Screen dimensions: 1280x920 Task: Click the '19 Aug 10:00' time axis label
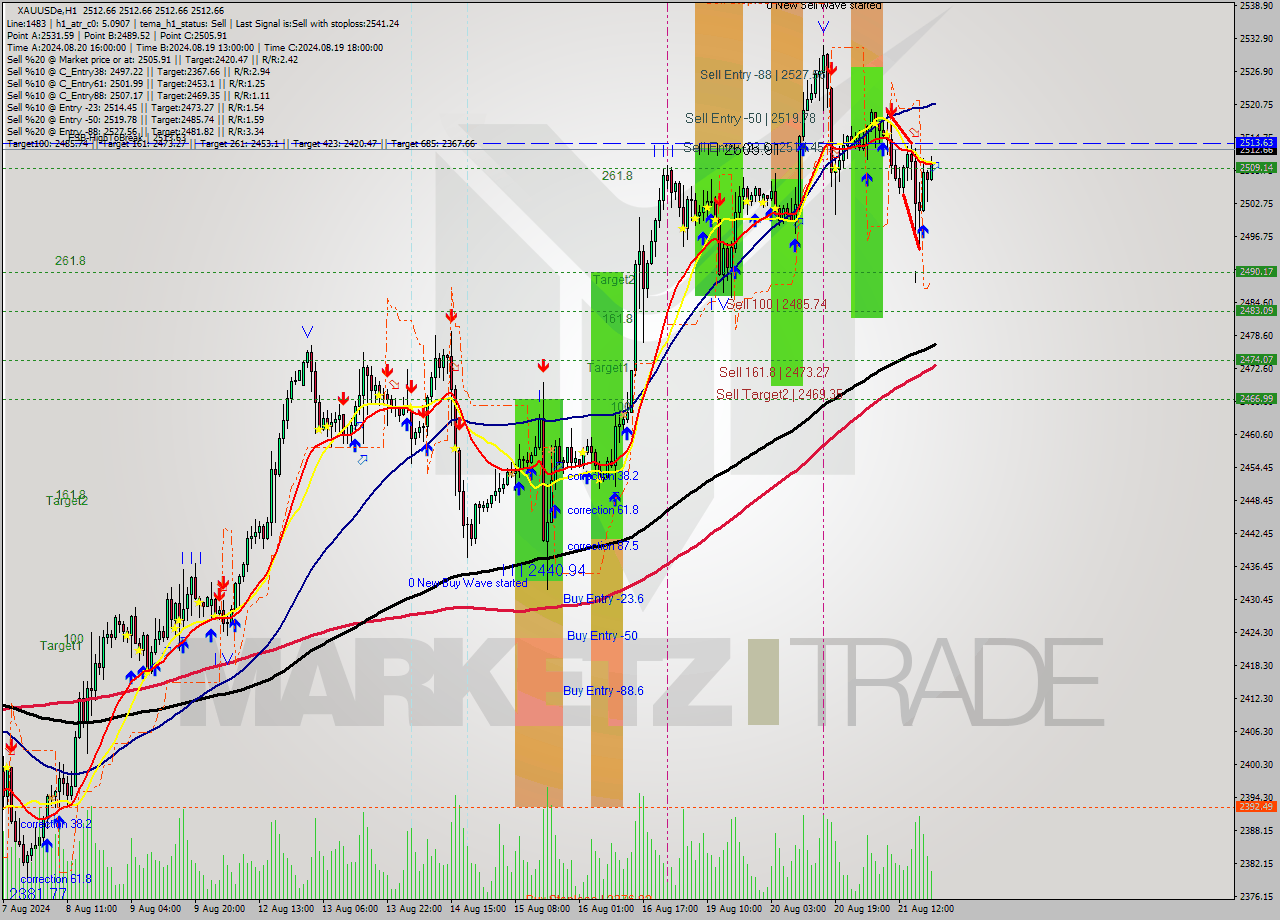point(734,909)
